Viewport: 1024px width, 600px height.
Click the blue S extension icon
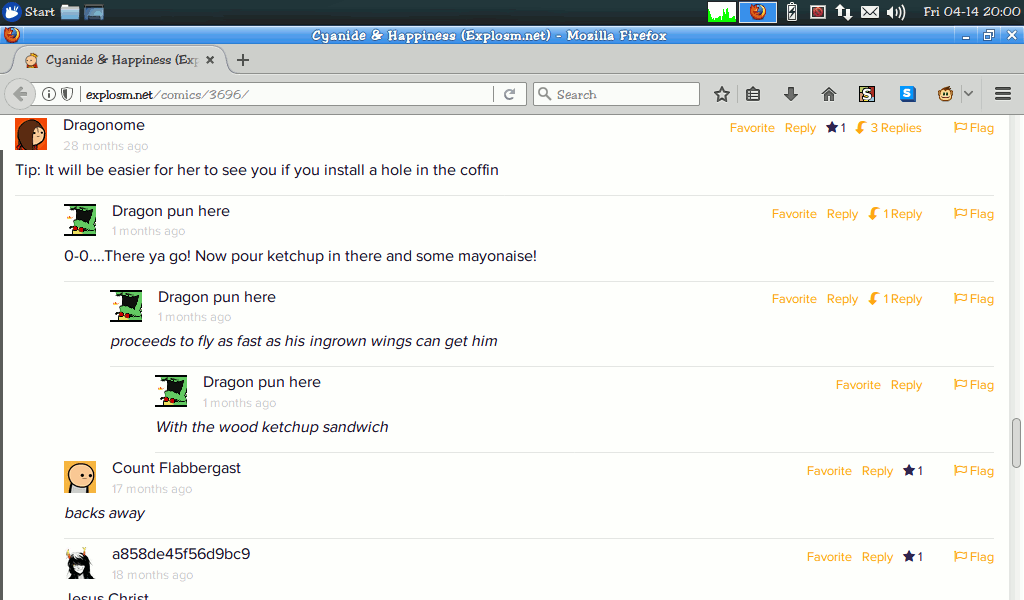pyautogui.click(x=907, y=94)
